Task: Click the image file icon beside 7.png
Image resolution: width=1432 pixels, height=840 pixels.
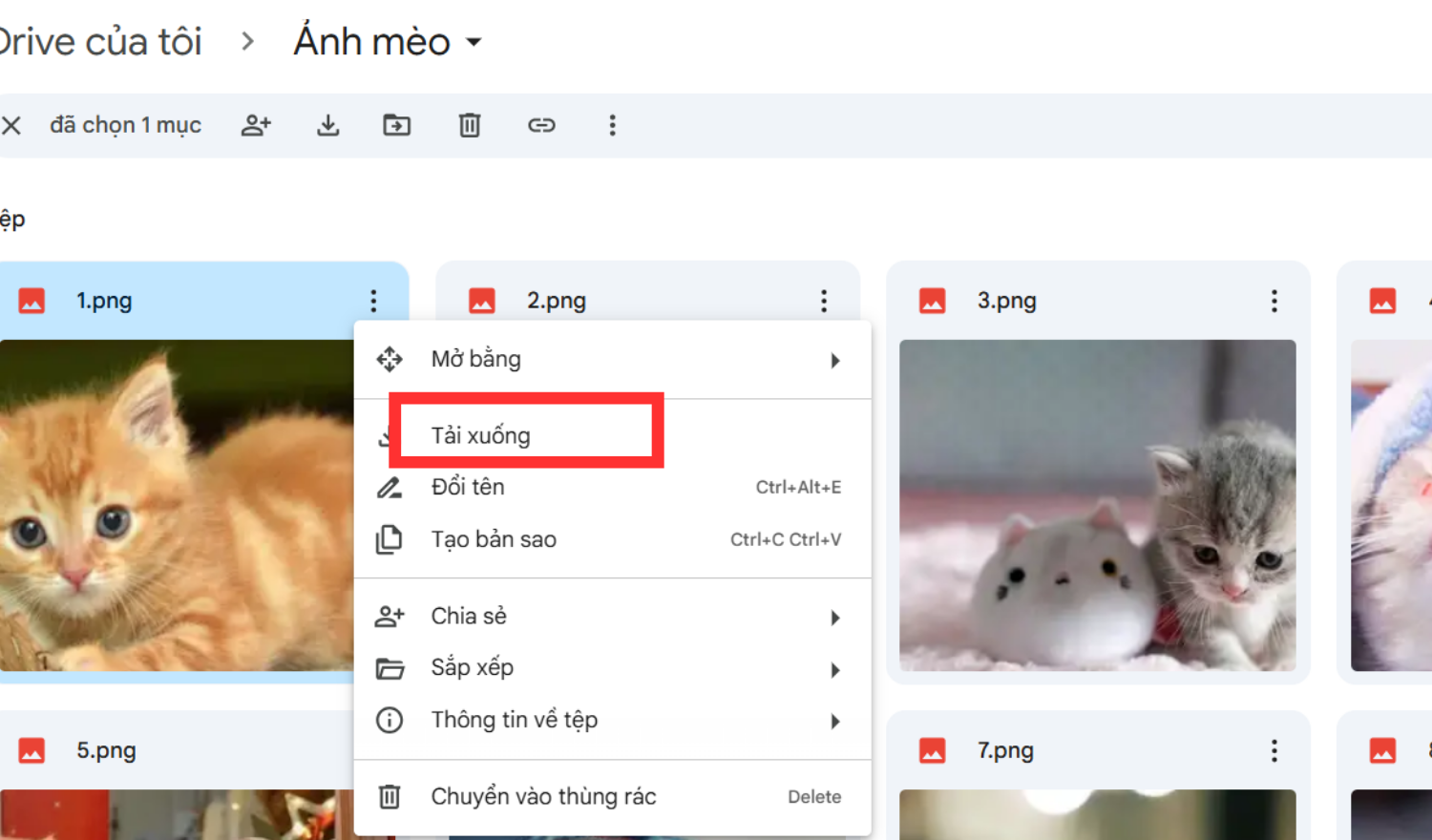Action: (932, 750)
